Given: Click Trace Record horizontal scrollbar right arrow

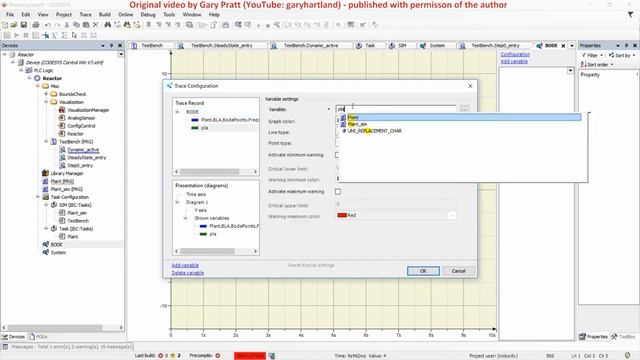Looking at the screenshot, I should pyautogui.click(x=256, y=172).
